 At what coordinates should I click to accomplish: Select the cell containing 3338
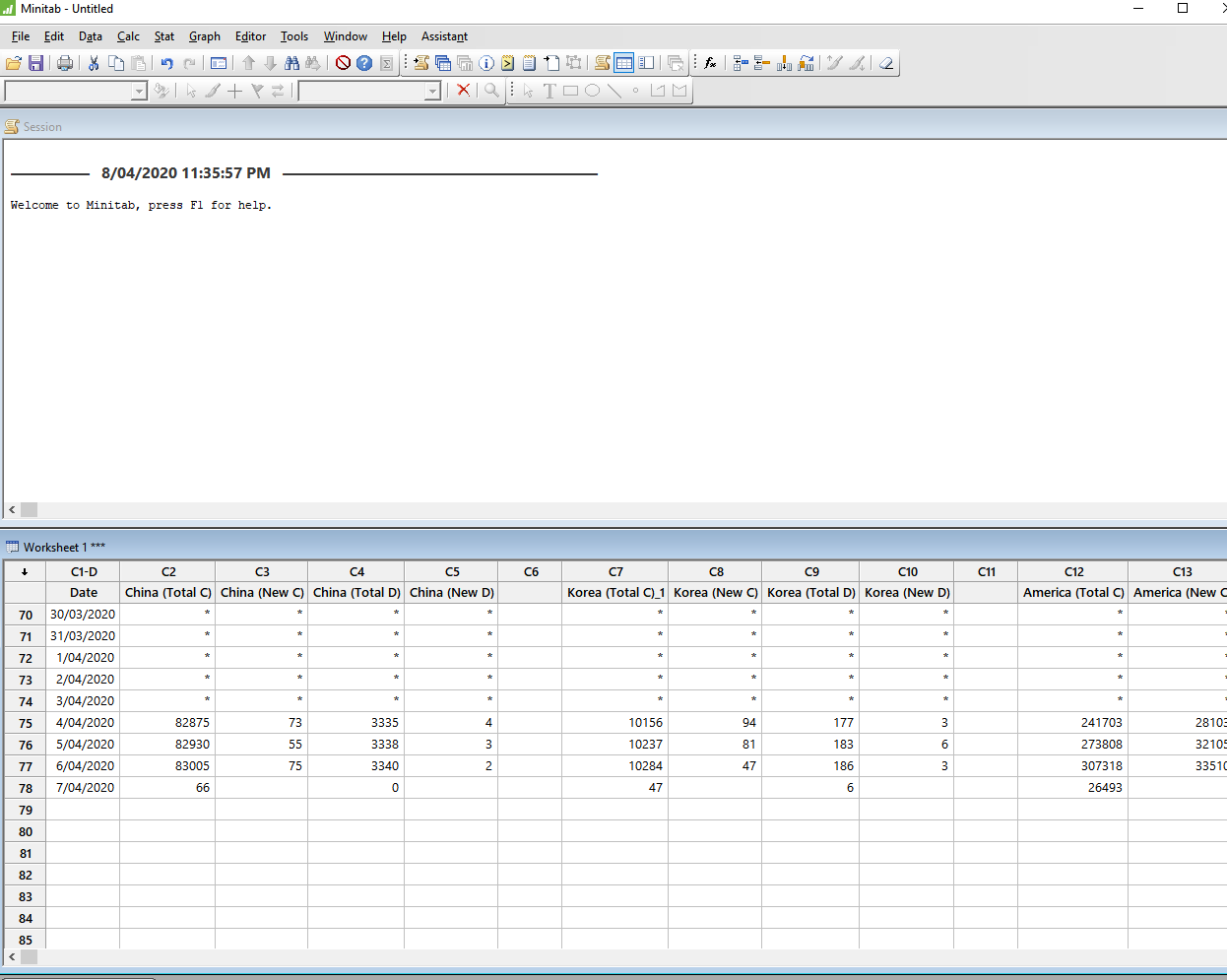(x=356, y=745)
